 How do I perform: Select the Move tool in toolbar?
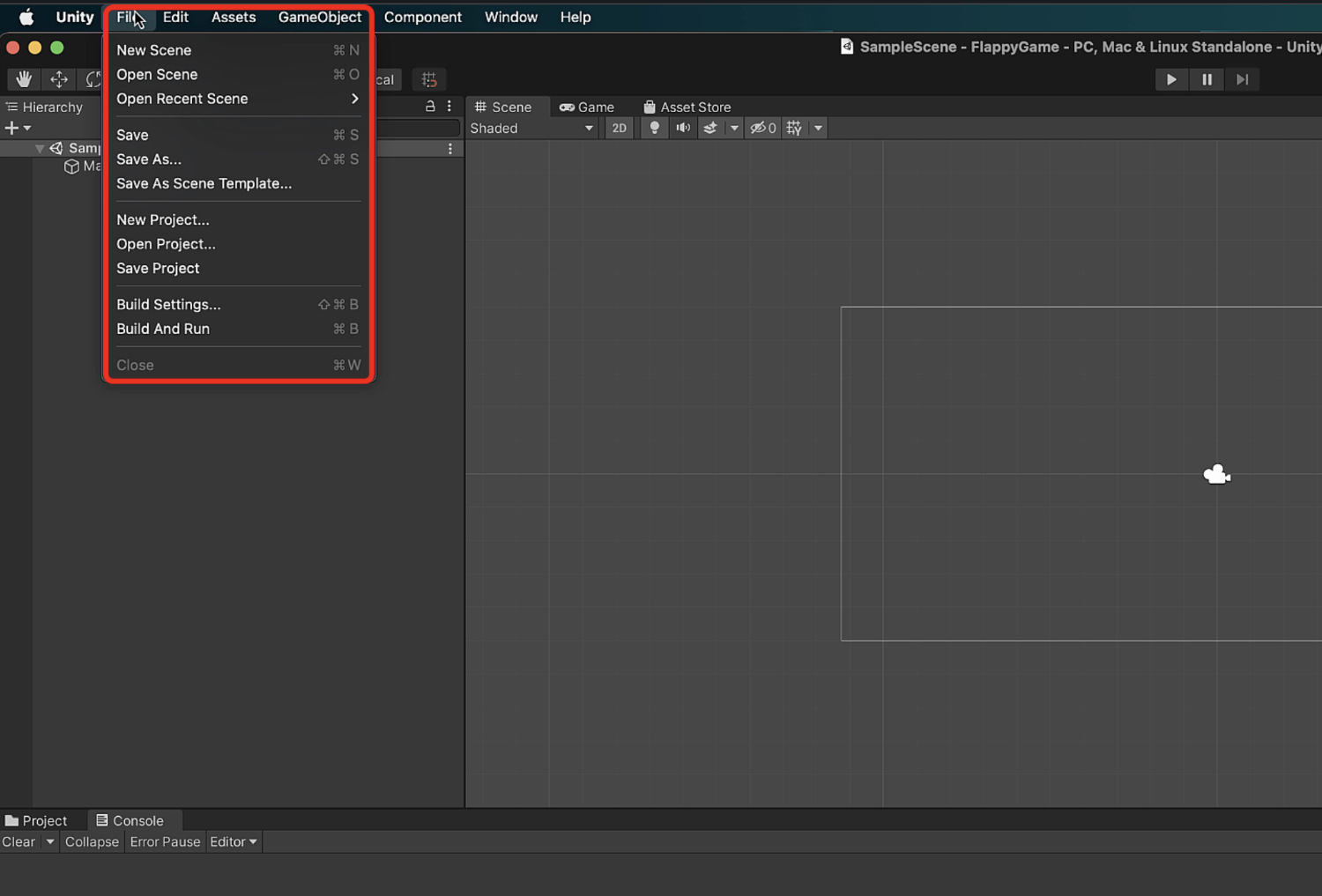pos(59,79)
